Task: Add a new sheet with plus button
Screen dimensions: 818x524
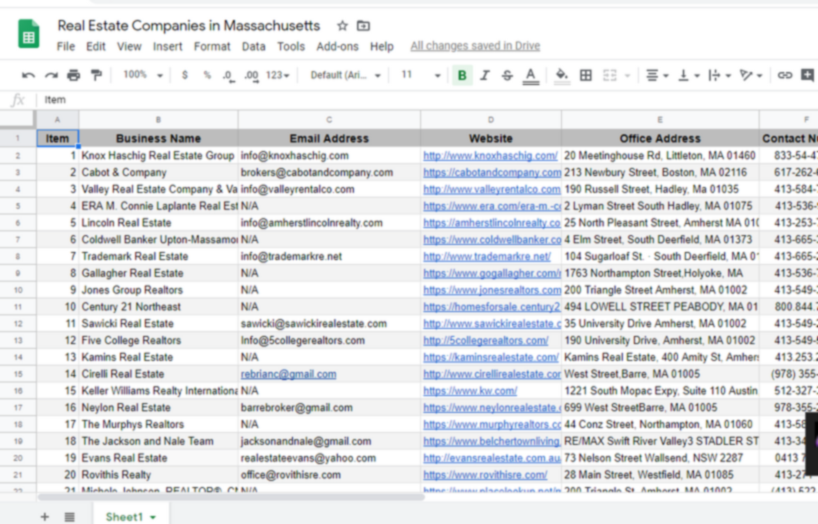Action: pyautogui.click(x=44, y=516)
